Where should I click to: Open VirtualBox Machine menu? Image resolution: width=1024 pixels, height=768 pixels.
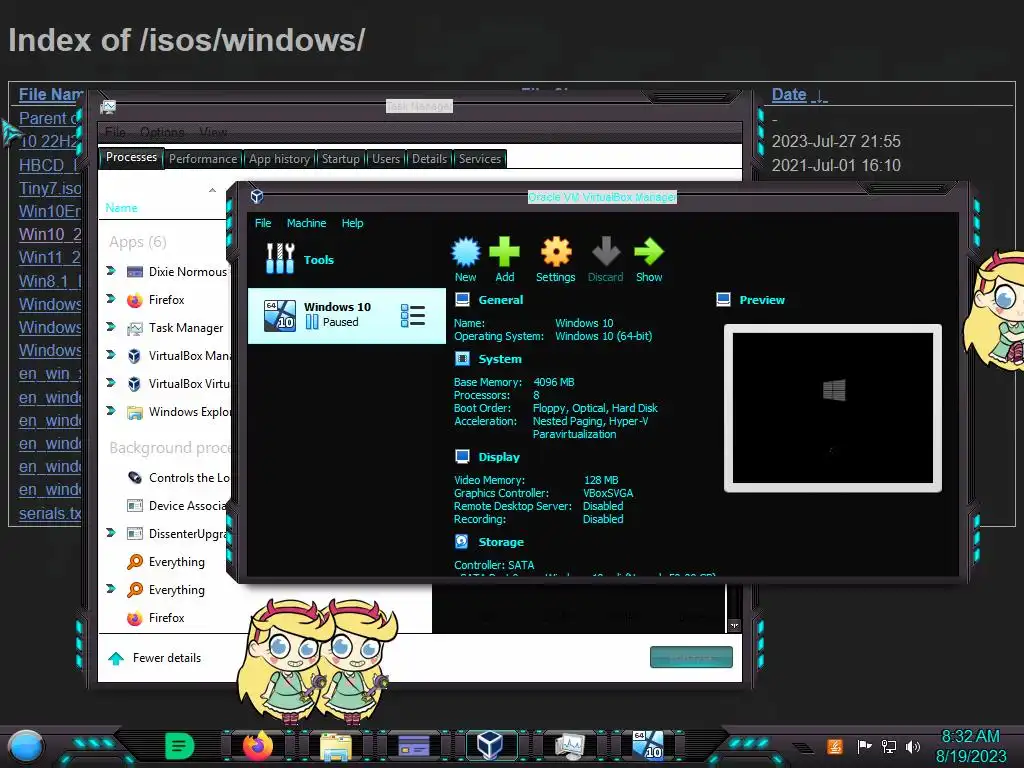pyautogui.click(x=306, y=223)
